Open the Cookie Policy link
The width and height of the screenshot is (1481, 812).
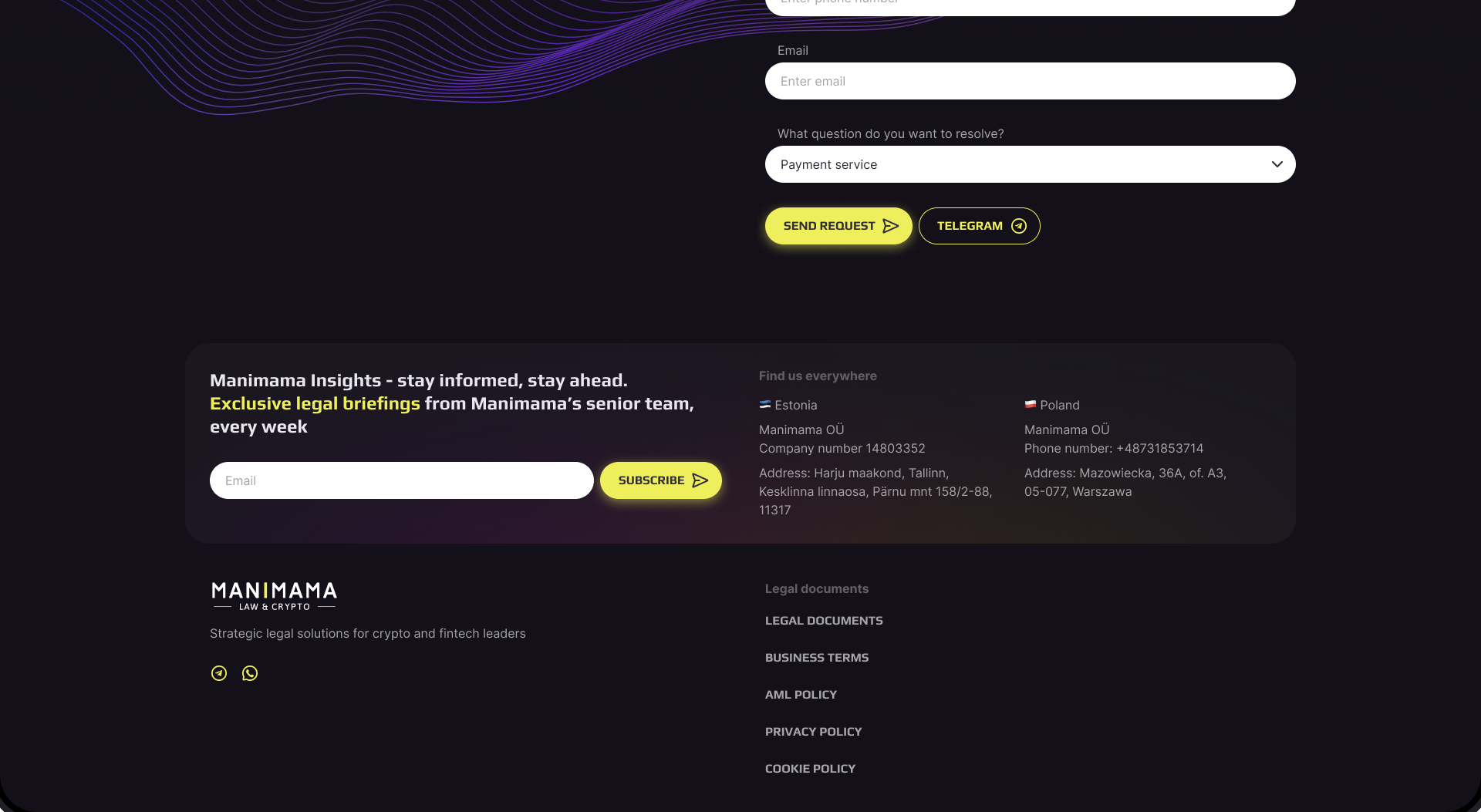810,769
